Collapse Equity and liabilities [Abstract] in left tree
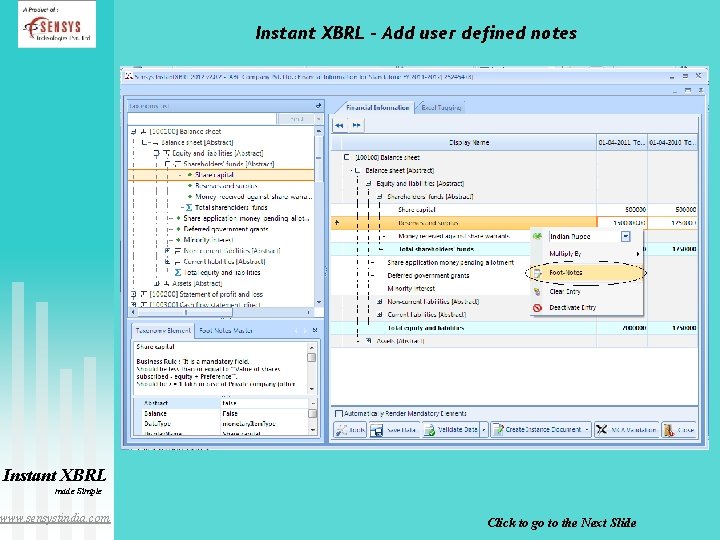Screen dimensions: 720x540 157,153
